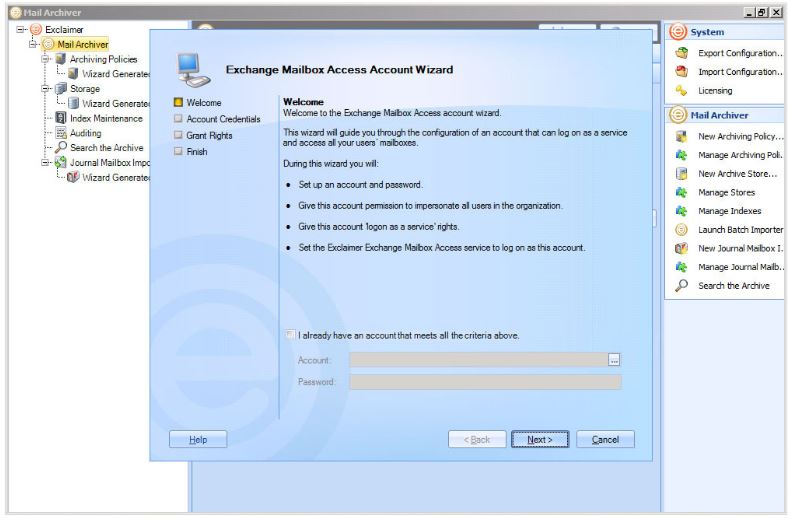This screenshot has height=519, width=792.
Task: Click the Export Configuration icon
Action: [682, 53]
